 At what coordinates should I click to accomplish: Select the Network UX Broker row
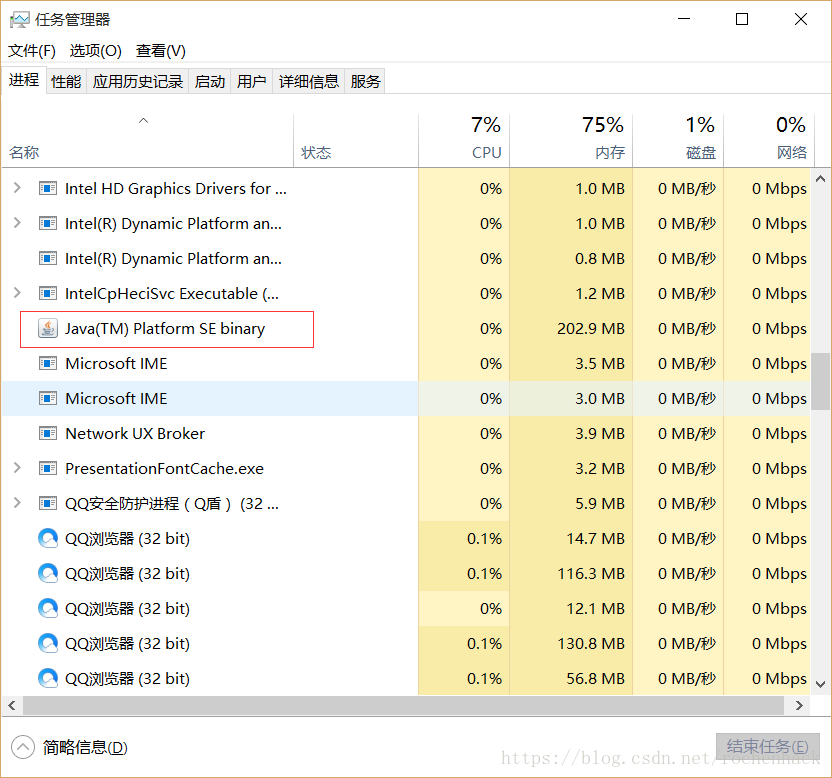(x=406, y=434)
